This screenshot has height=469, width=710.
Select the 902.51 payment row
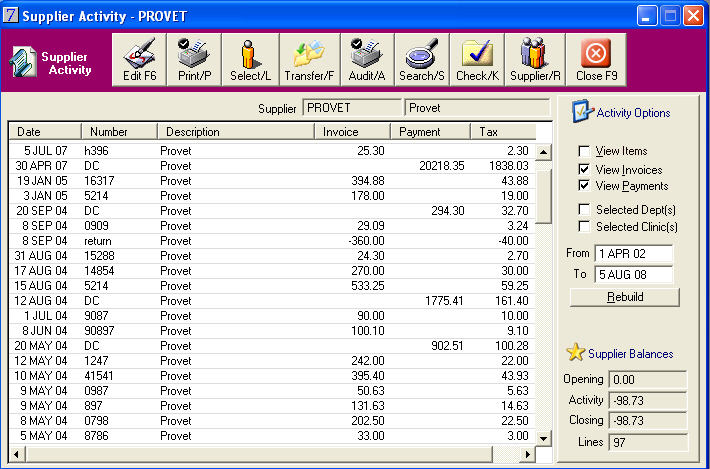[x=272, y=345]
